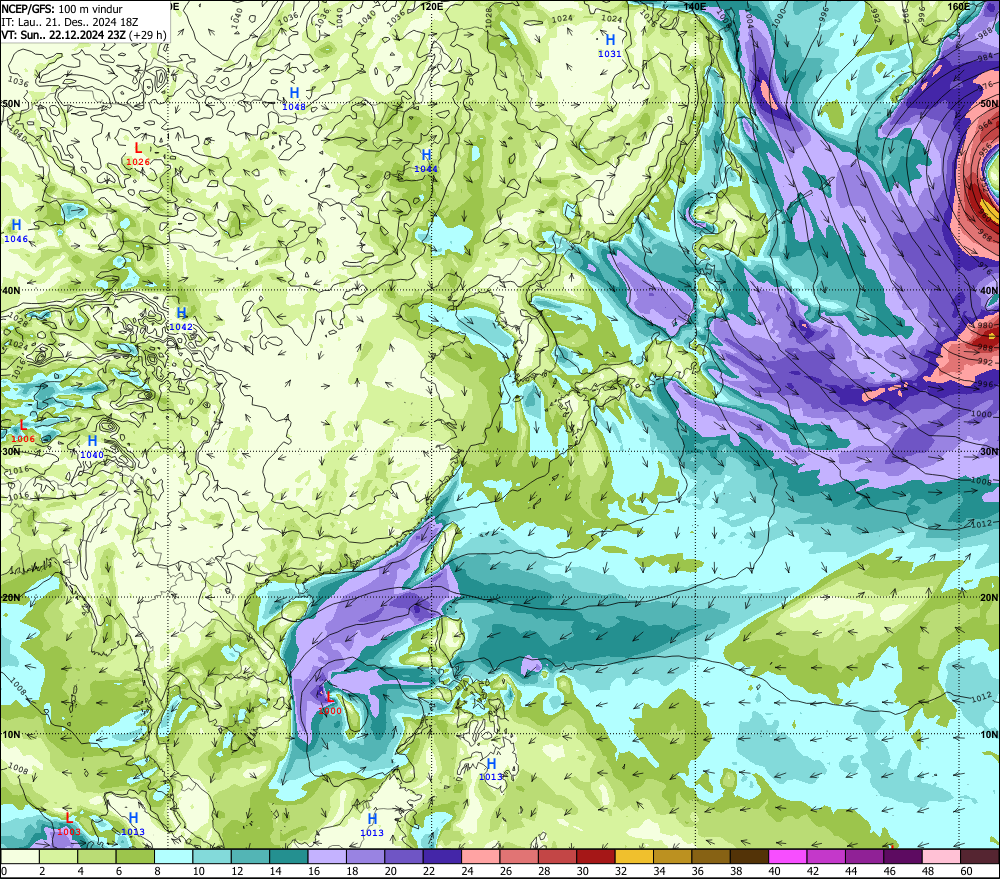
Task: Select the L 1026 low pressure marker
Action: (x=138, y=154)
